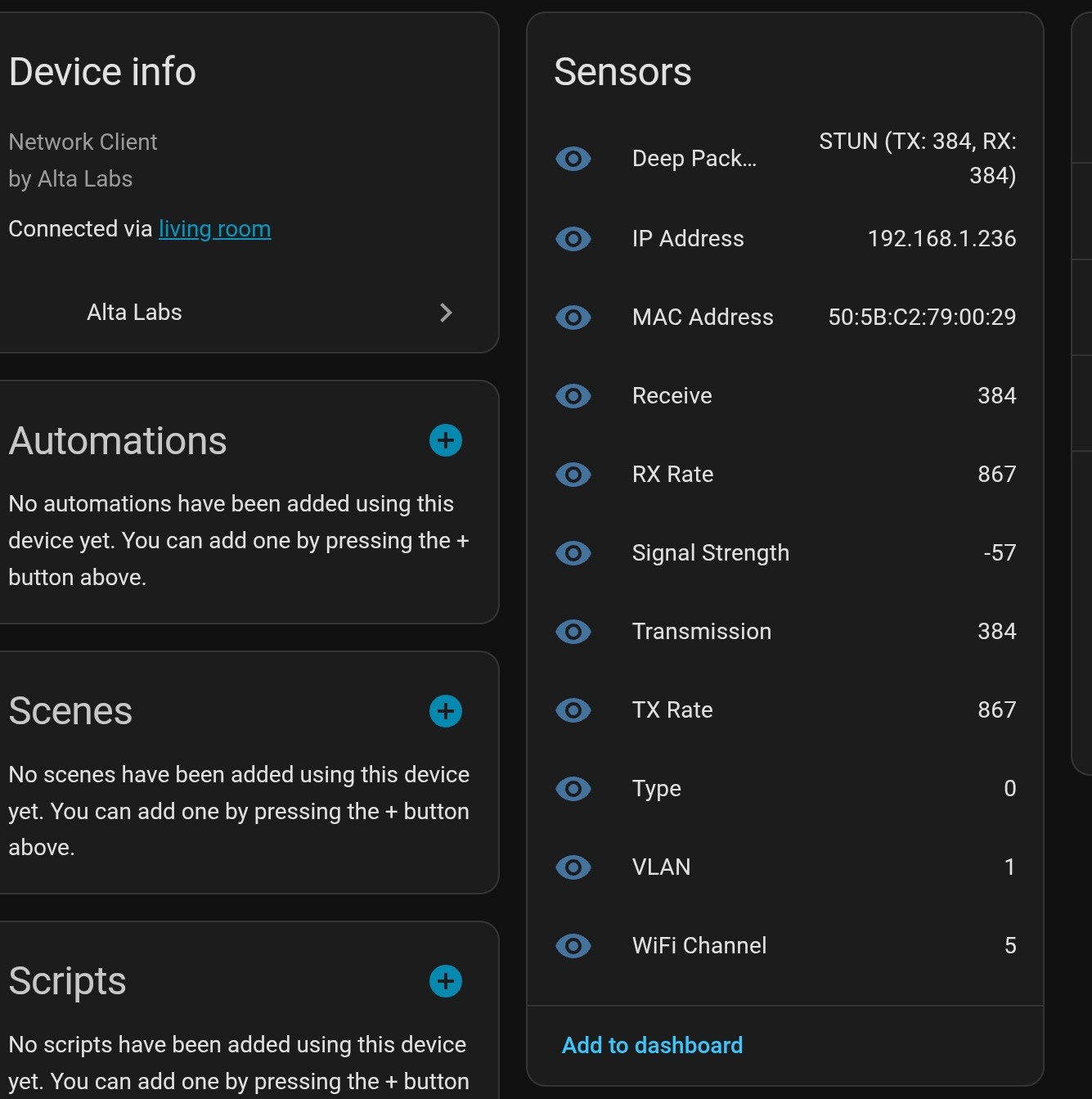
Task: Click the Signal Strength eye icon
Action: point(573,552)
